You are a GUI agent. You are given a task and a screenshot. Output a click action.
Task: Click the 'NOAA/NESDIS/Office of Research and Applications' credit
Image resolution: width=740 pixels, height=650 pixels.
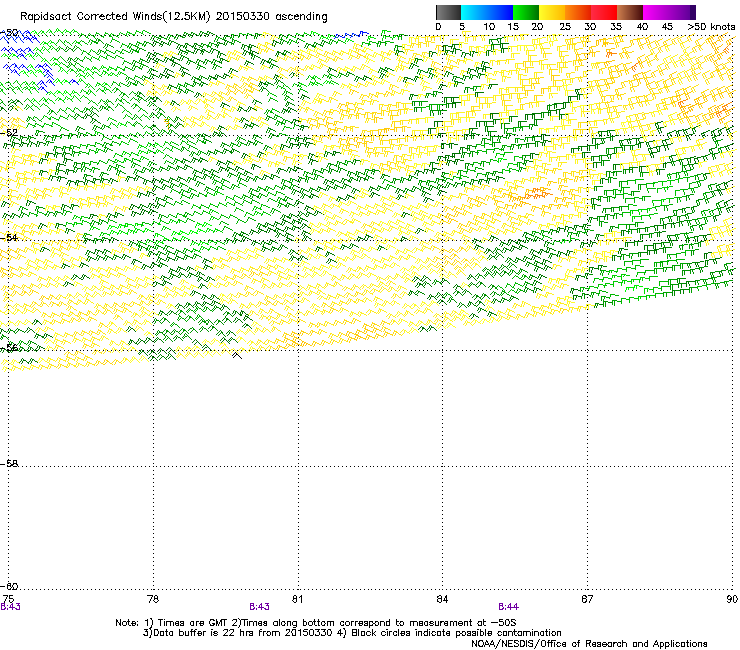coord(589,644)
